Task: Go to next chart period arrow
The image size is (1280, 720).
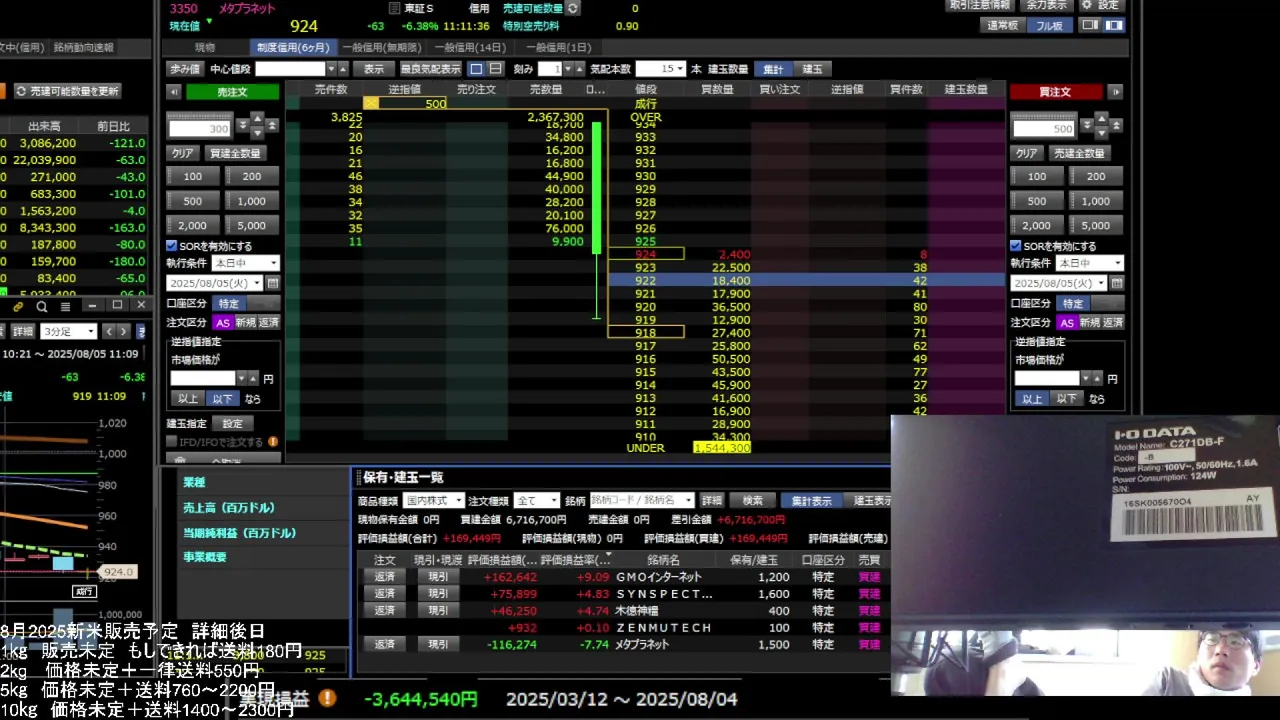Action: coord(123,331)
